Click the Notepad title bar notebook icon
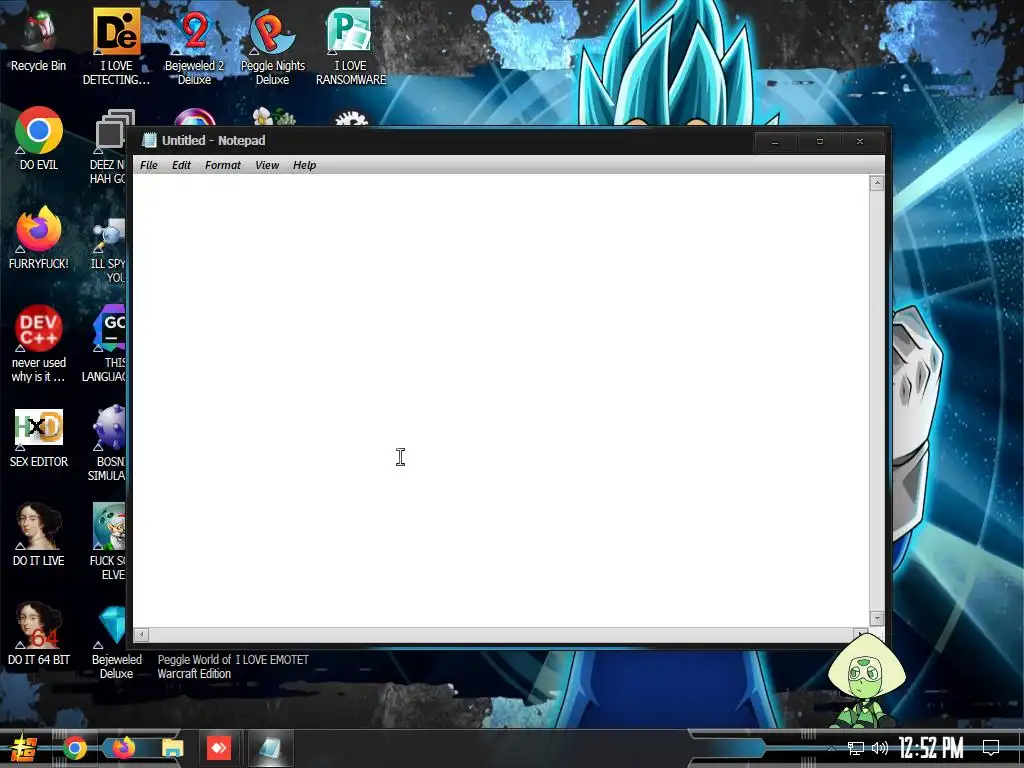1024x768 pixels. click(150, 140)
